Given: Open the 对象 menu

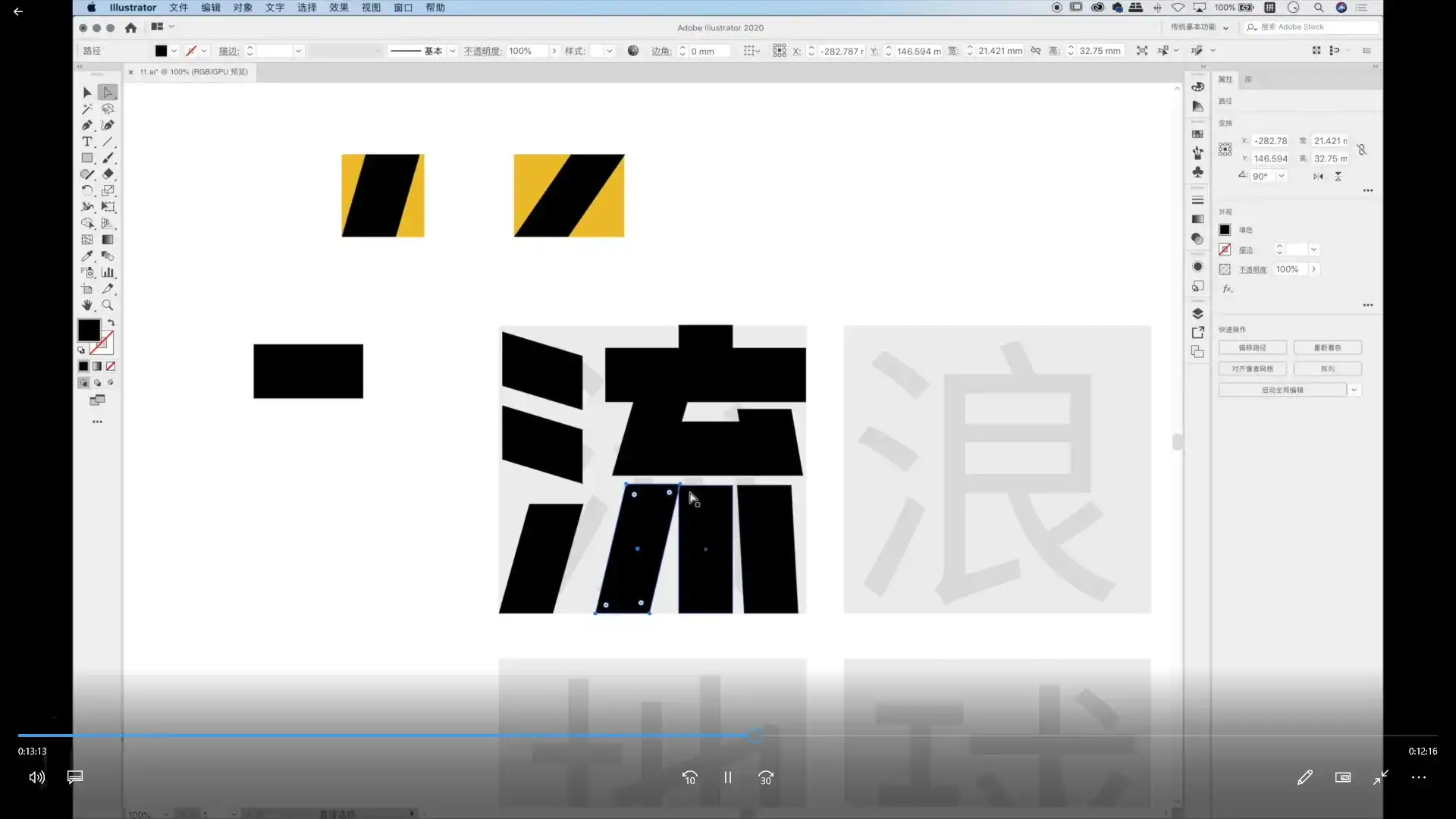Looking at the screenshot, I should coord(243,8).
